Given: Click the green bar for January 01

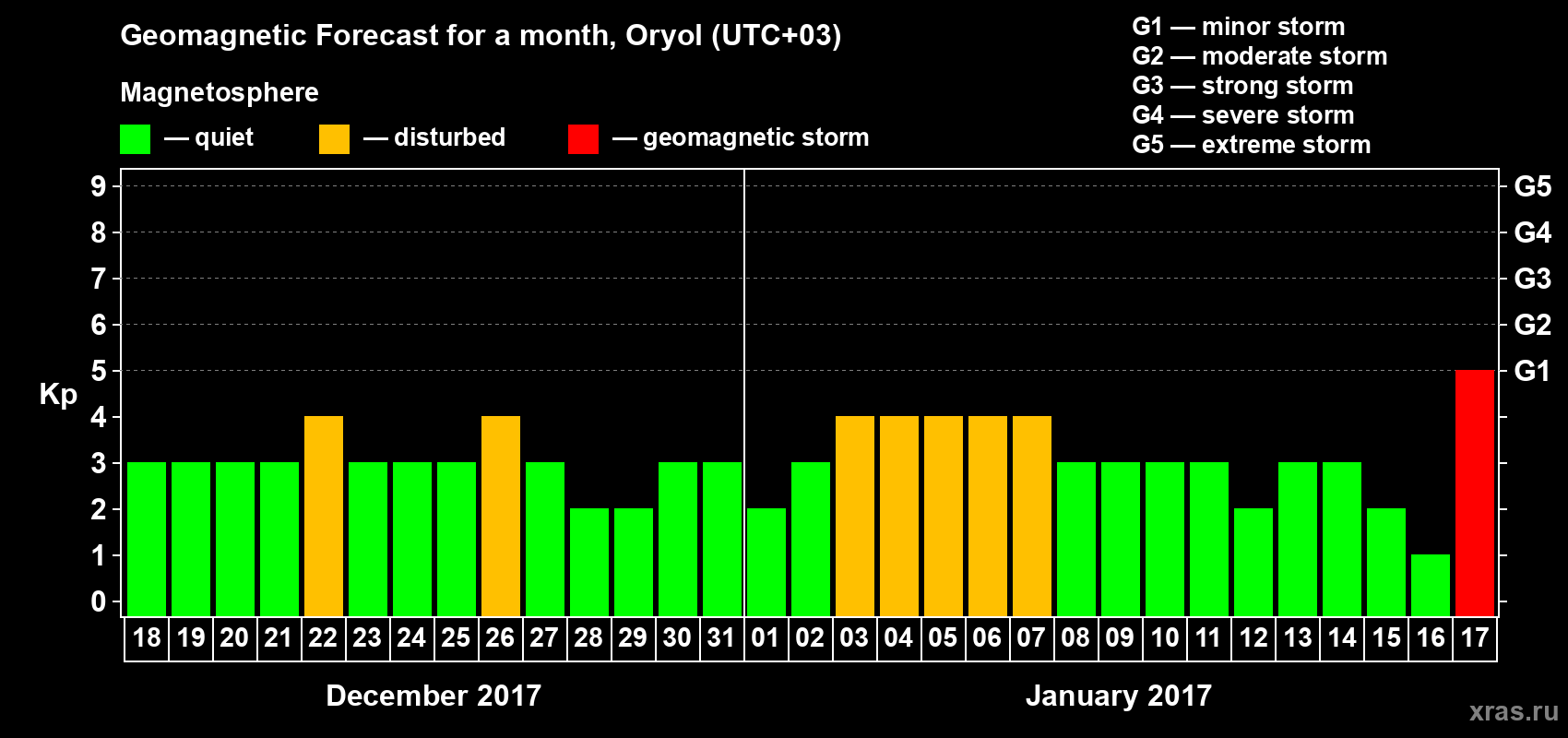Looking at the screenshot, I should pyautogui.click(x=766, y=562).
